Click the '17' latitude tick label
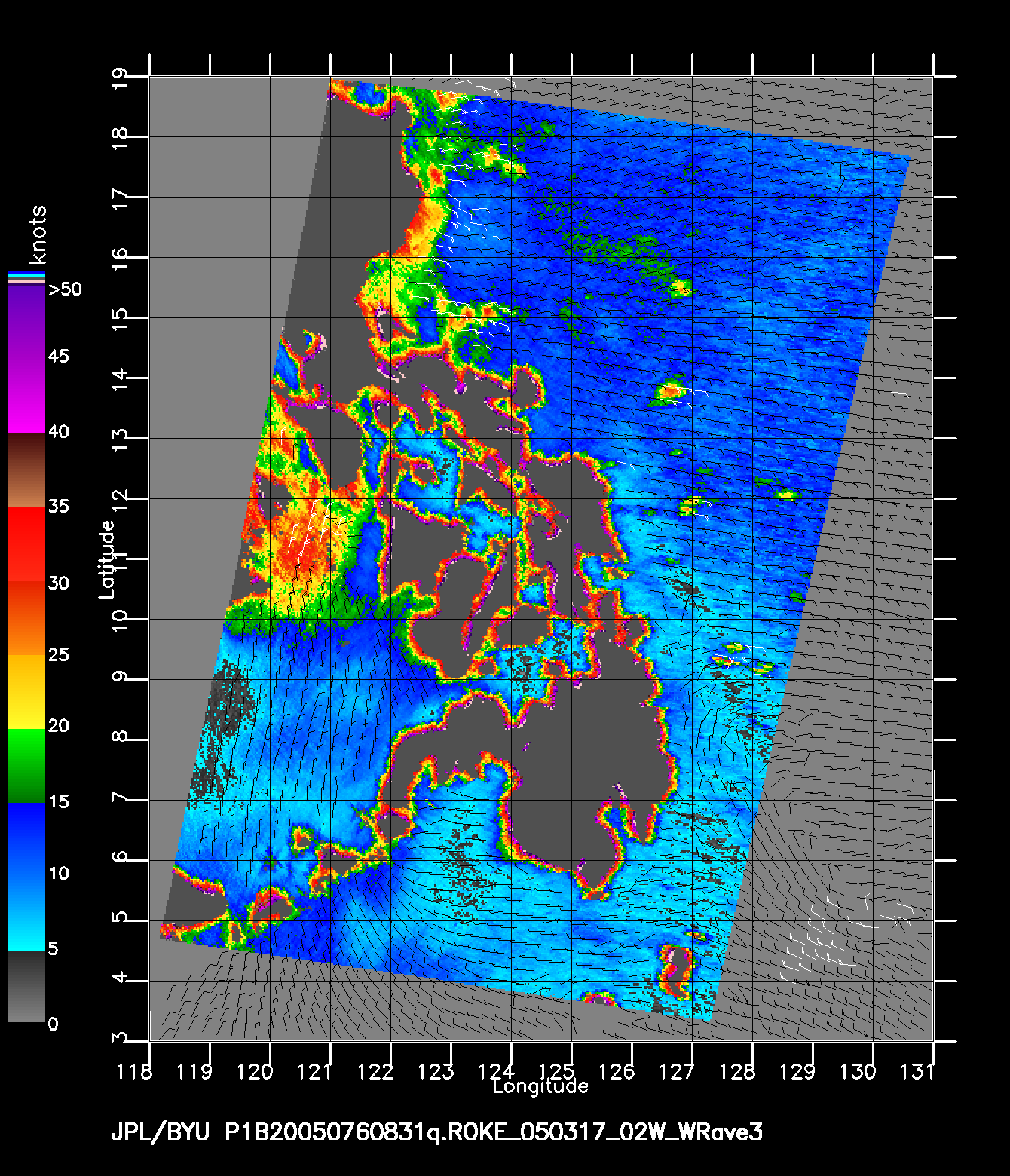The height and width of the screenshot is (1176, 1010). 119,199
